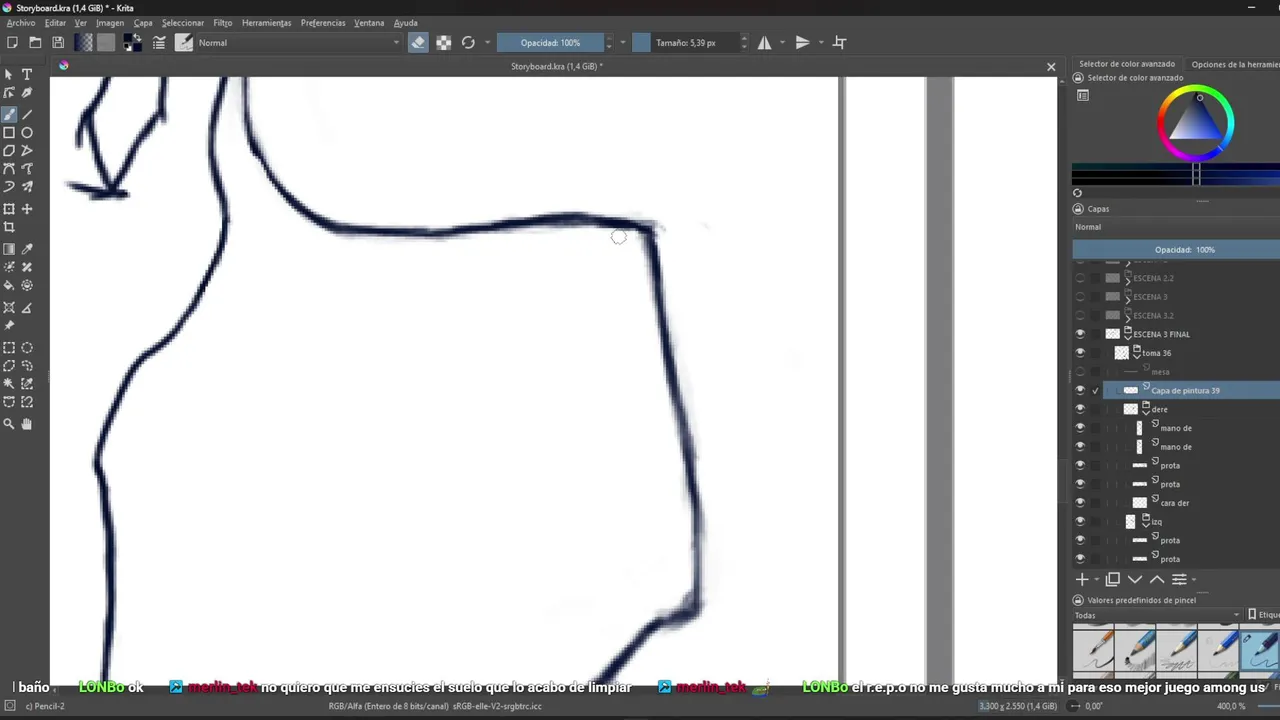Open layer properties button

click(x=1179, y=579)
